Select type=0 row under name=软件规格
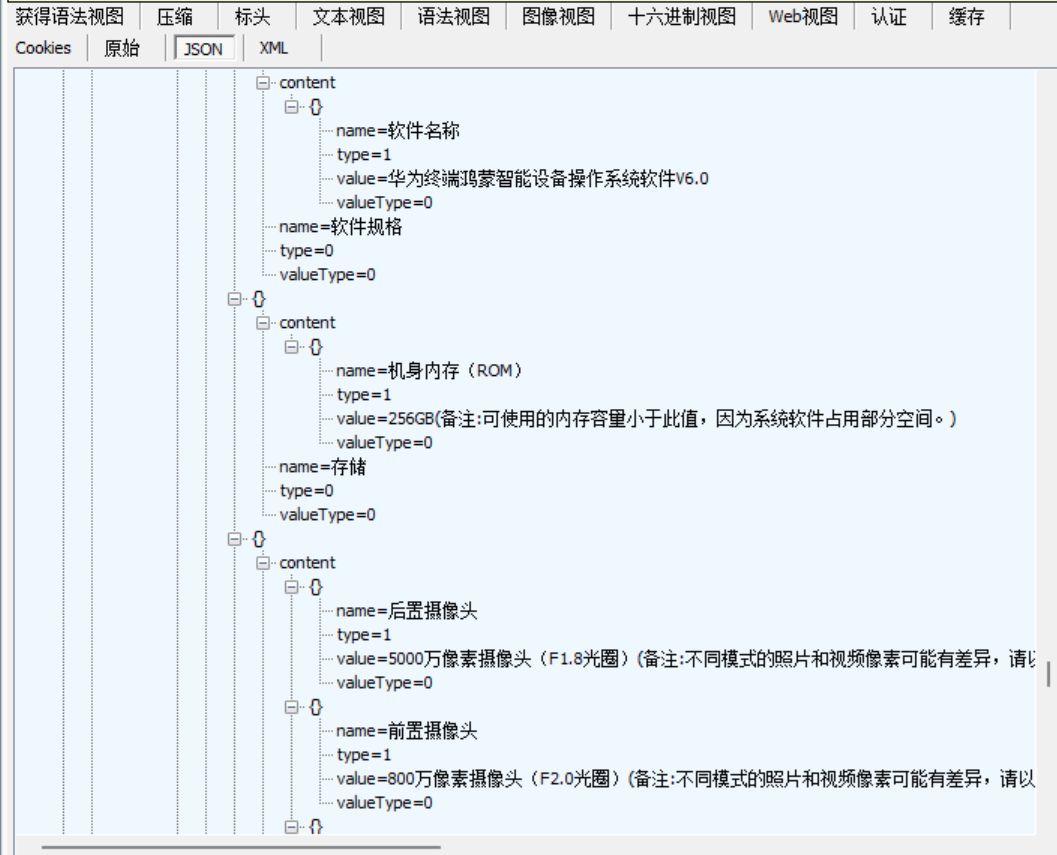 [306, 251]
